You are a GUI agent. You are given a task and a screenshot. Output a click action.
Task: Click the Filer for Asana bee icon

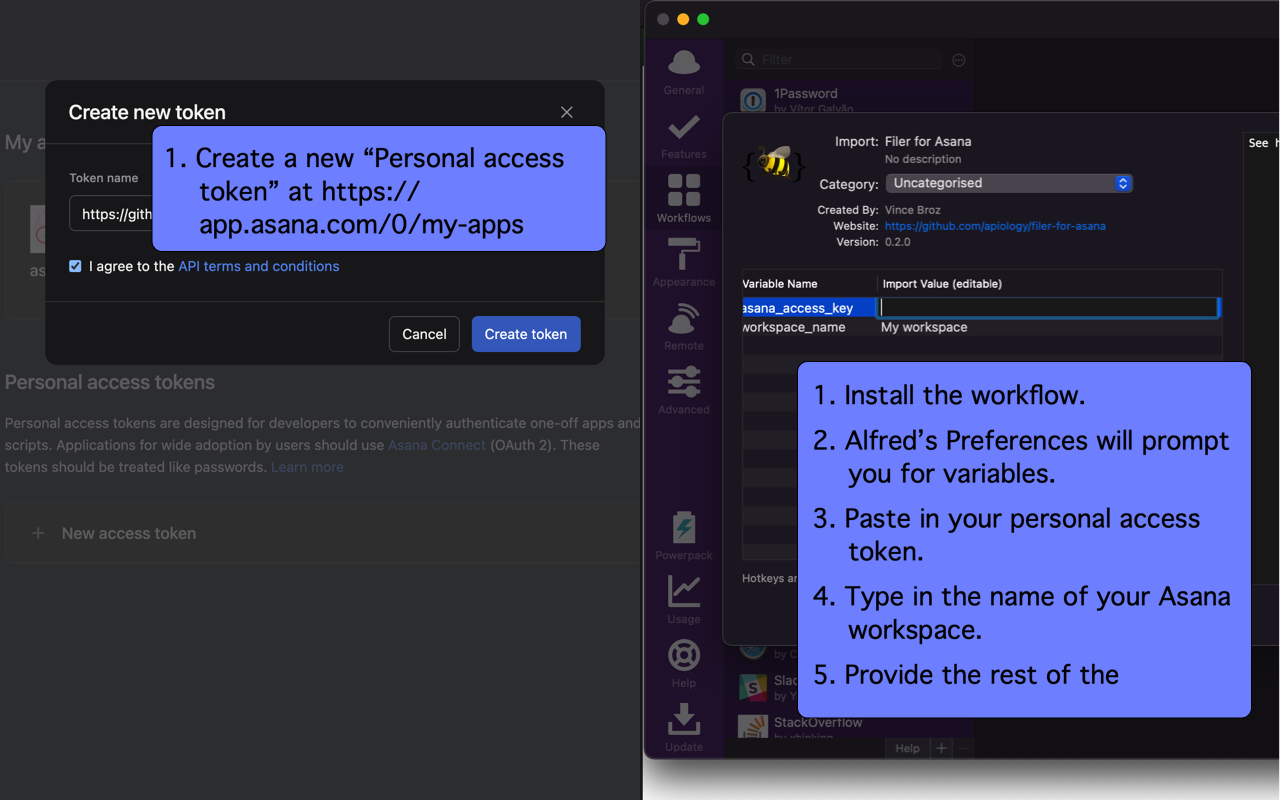tap(773, 162)
